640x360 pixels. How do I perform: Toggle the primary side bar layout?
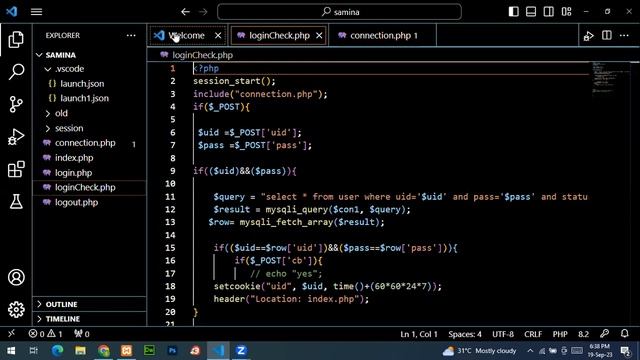[513, 11]
